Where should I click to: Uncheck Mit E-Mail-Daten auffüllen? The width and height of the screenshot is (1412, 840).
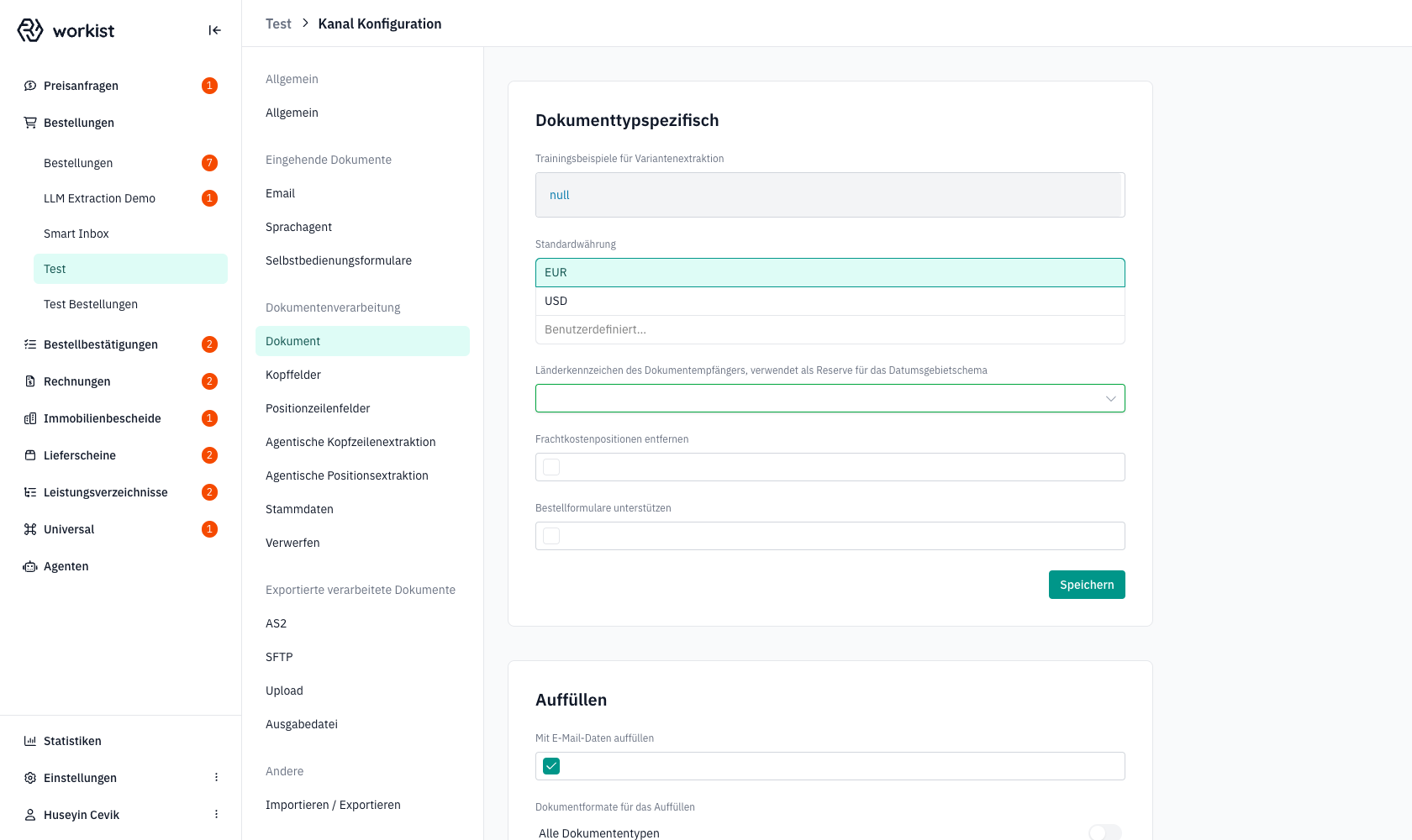tap(551, 766)
